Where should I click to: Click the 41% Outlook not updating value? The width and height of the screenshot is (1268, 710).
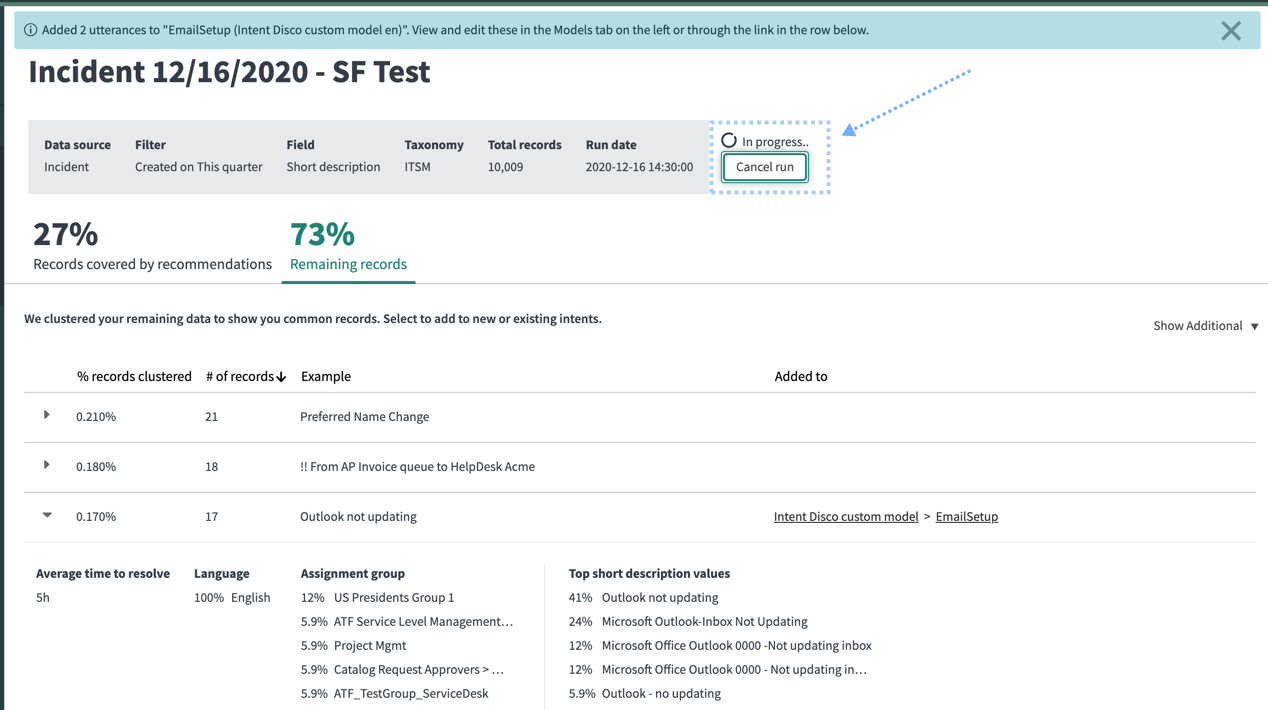coord(643,598)
